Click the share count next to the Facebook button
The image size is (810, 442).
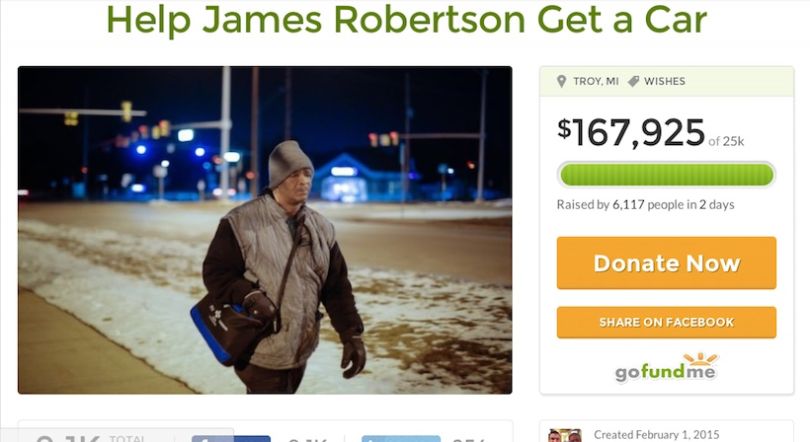click(x=307, y=439)
